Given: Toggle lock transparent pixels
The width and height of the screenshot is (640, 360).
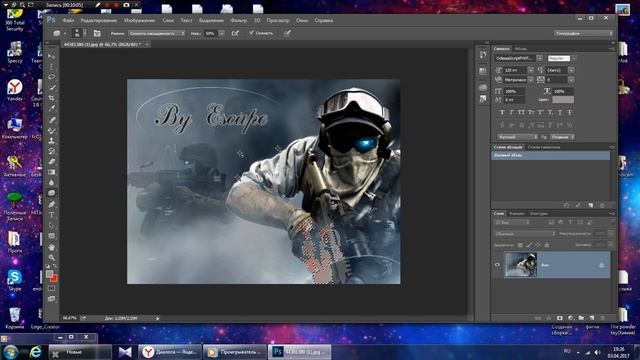Looking at the screenshot, I should [520, 245].
